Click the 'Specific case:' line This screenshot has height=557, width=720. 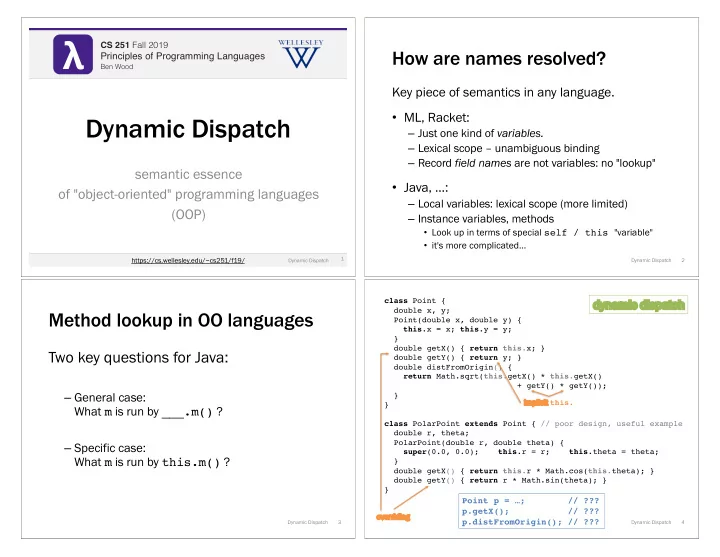coord(110,448)
